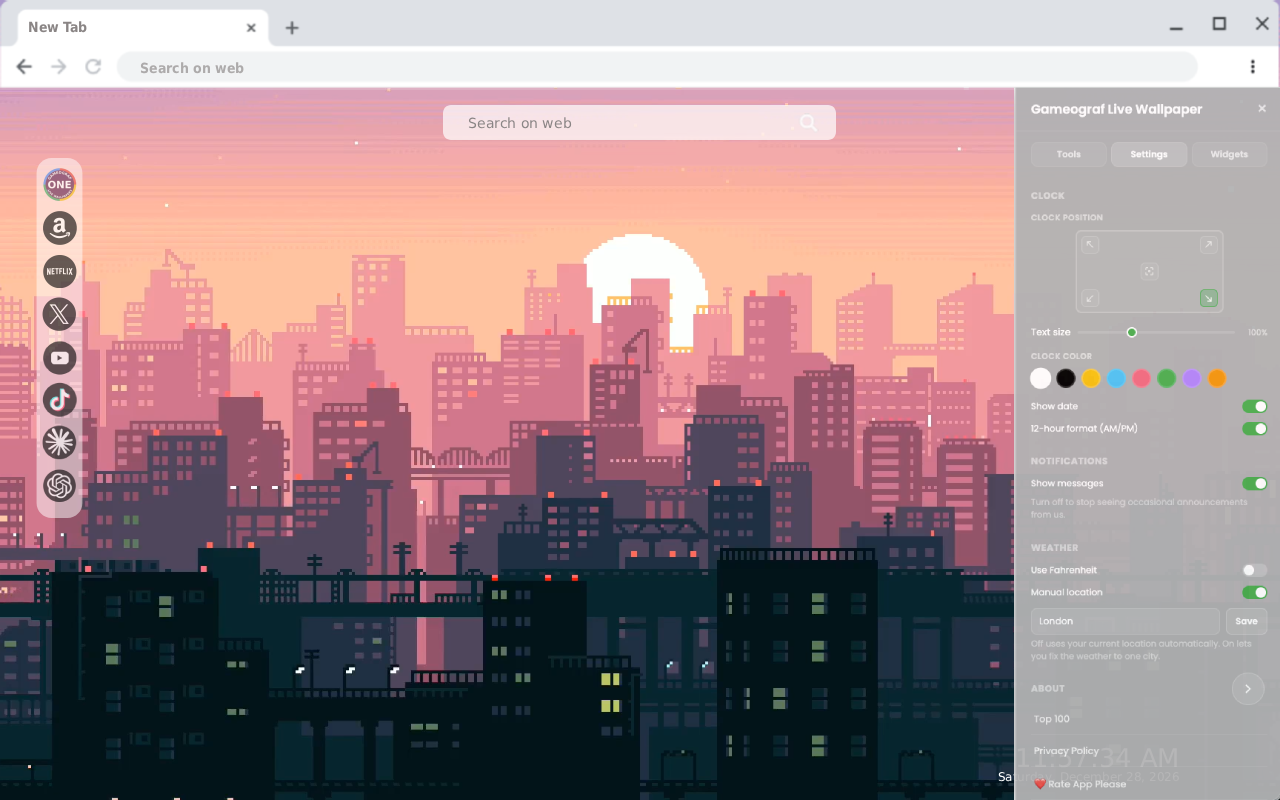This screenshot has width=1280, height=800.
Task: Select the bottom-right clock position
Action: tap(1208, 298)
